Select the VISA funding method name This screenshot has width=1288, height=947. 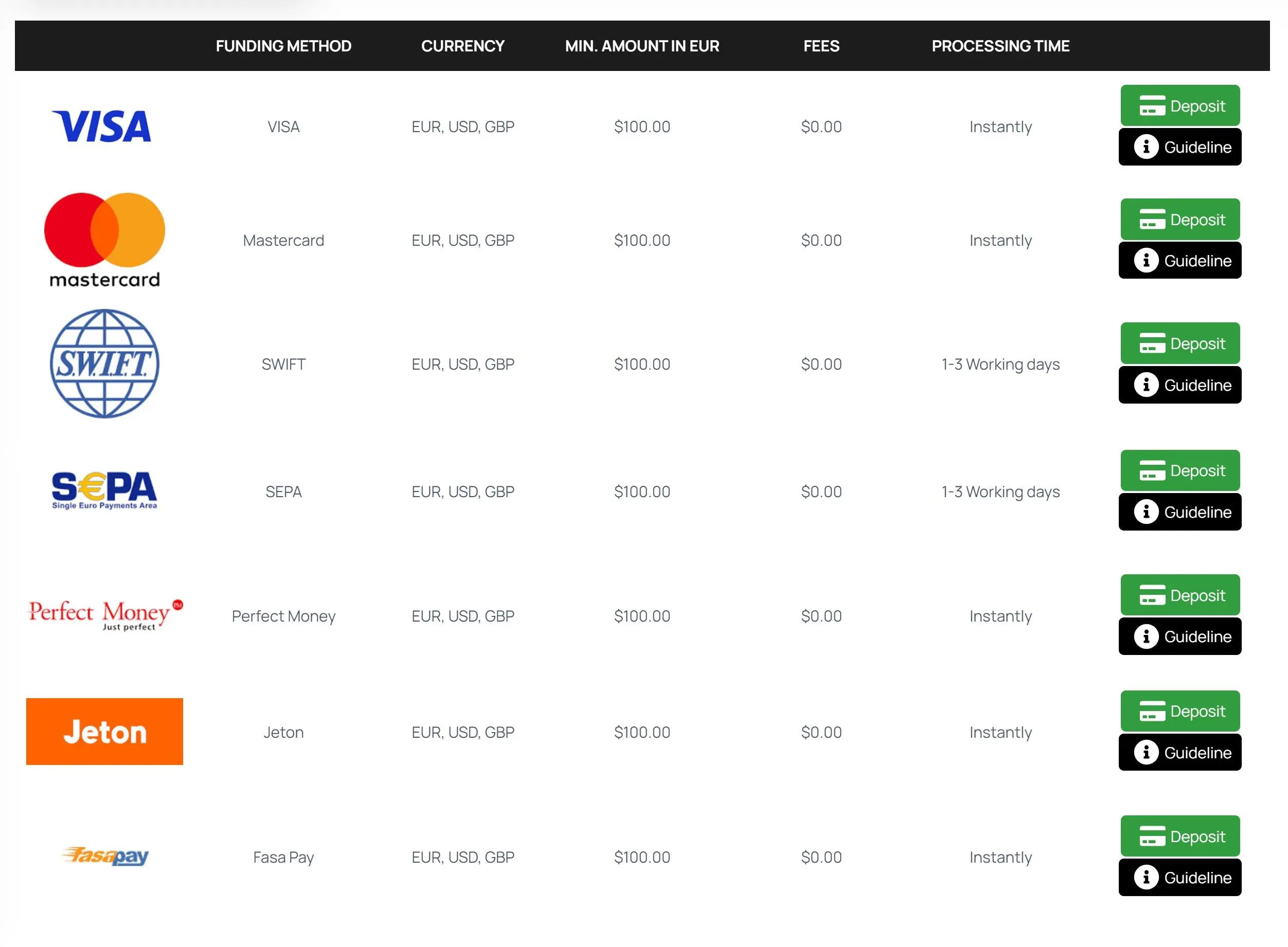click(283, 126)
